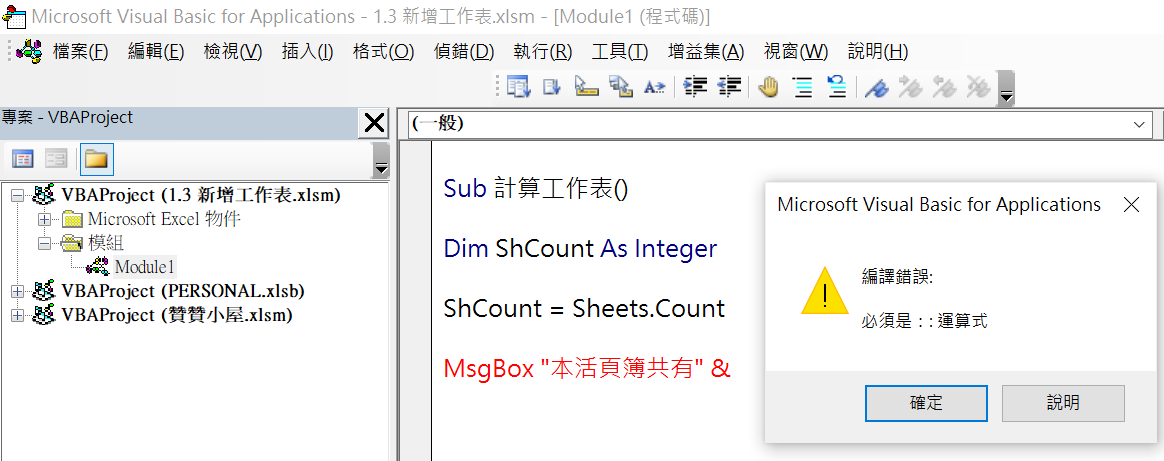
Task: Click the List Properties/Methods toolbar icon
Action: pyautogui.click(x=519, y=87)
